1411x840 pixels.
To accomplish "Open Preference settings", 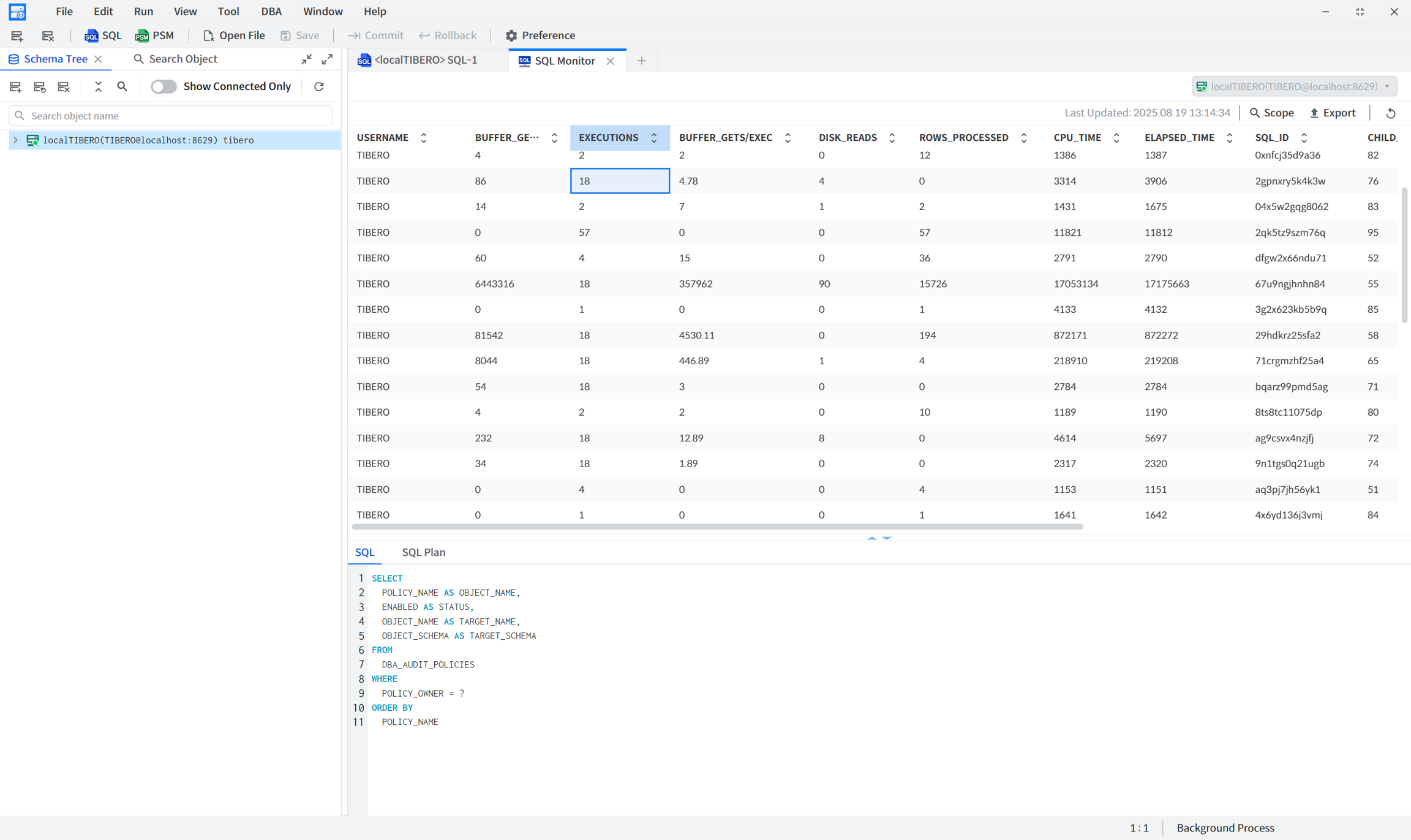I will 540,36.
